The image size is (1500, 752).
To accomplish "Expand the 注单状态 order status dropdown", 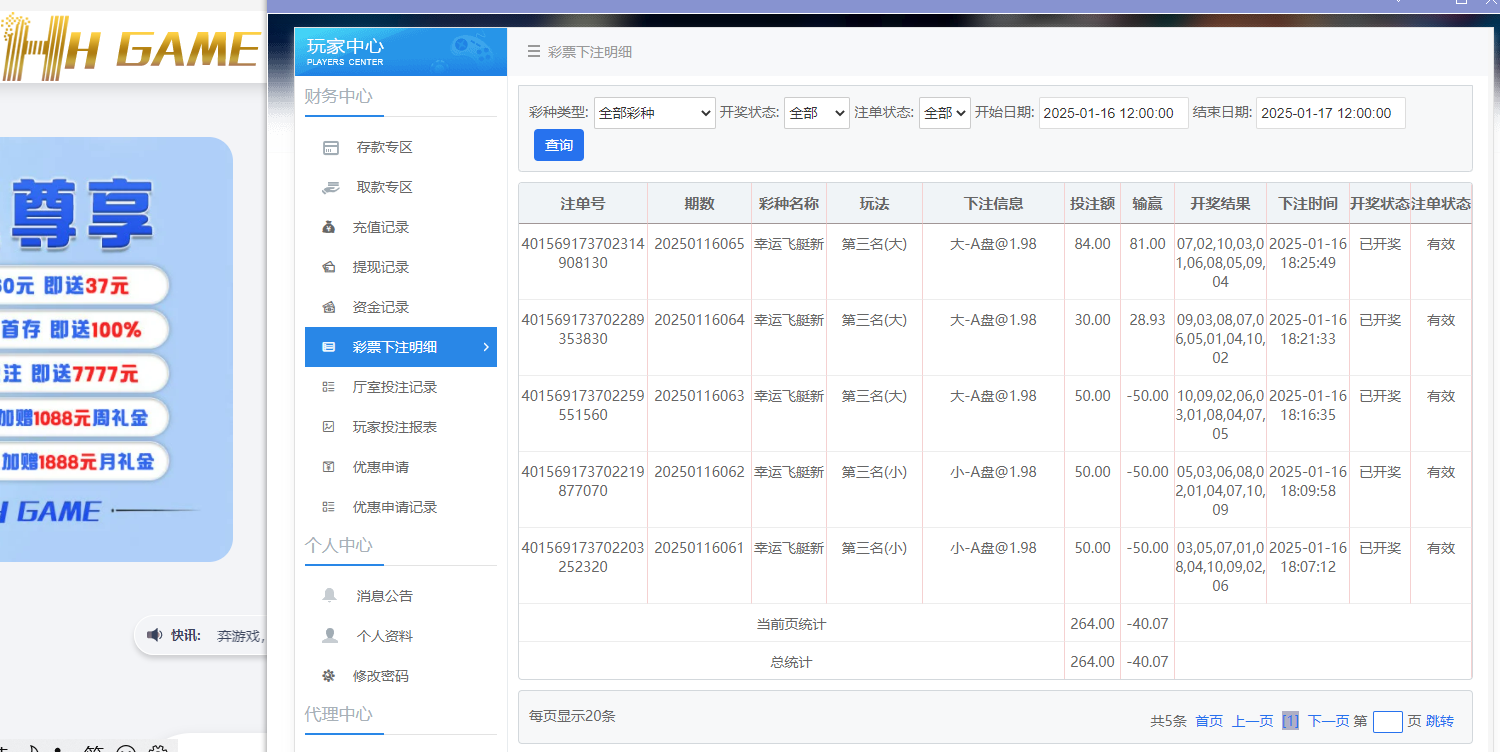I will [945, 113].
